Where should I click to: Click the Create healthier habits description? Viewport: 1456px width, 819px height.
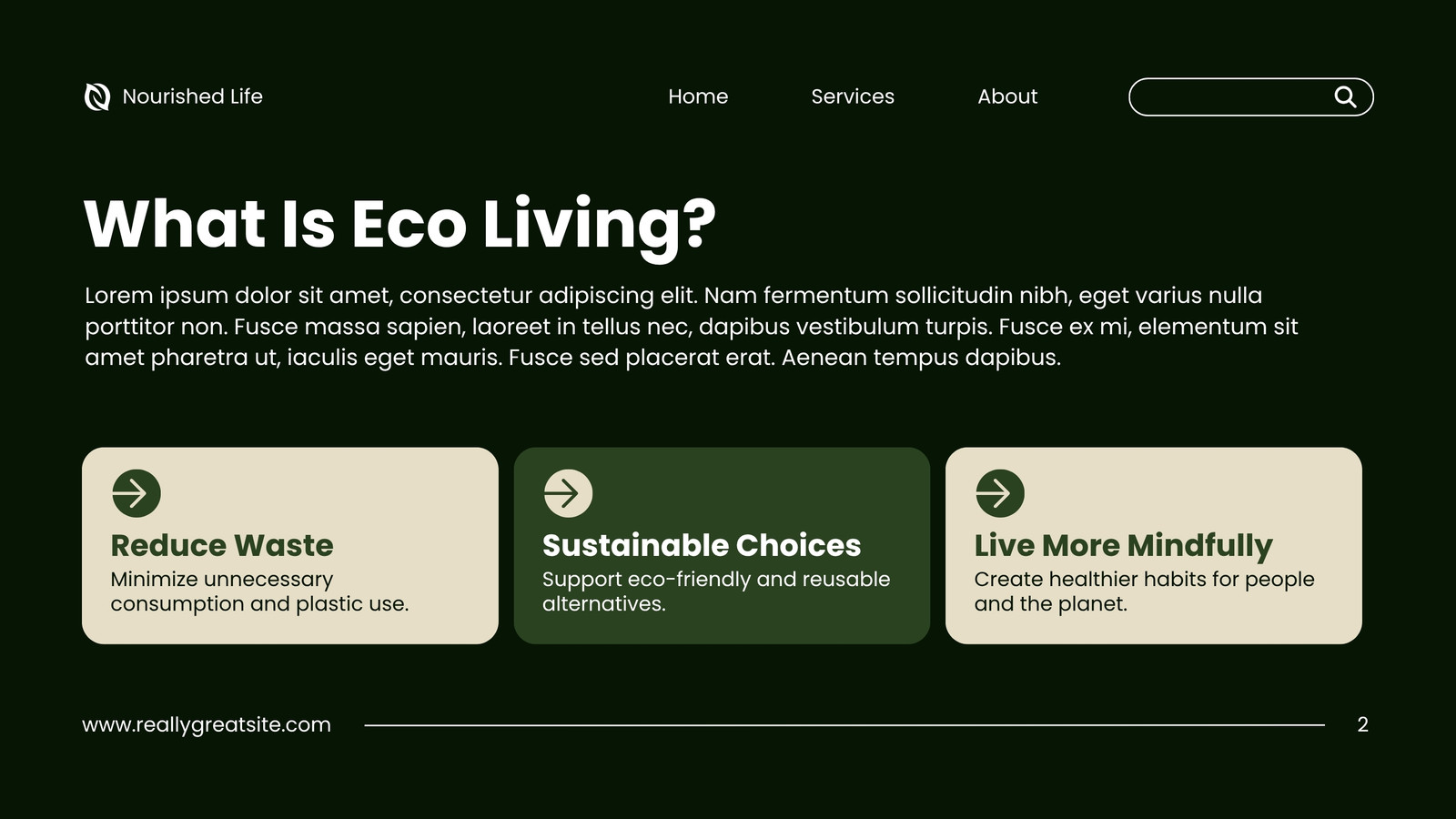[1144, 591]
